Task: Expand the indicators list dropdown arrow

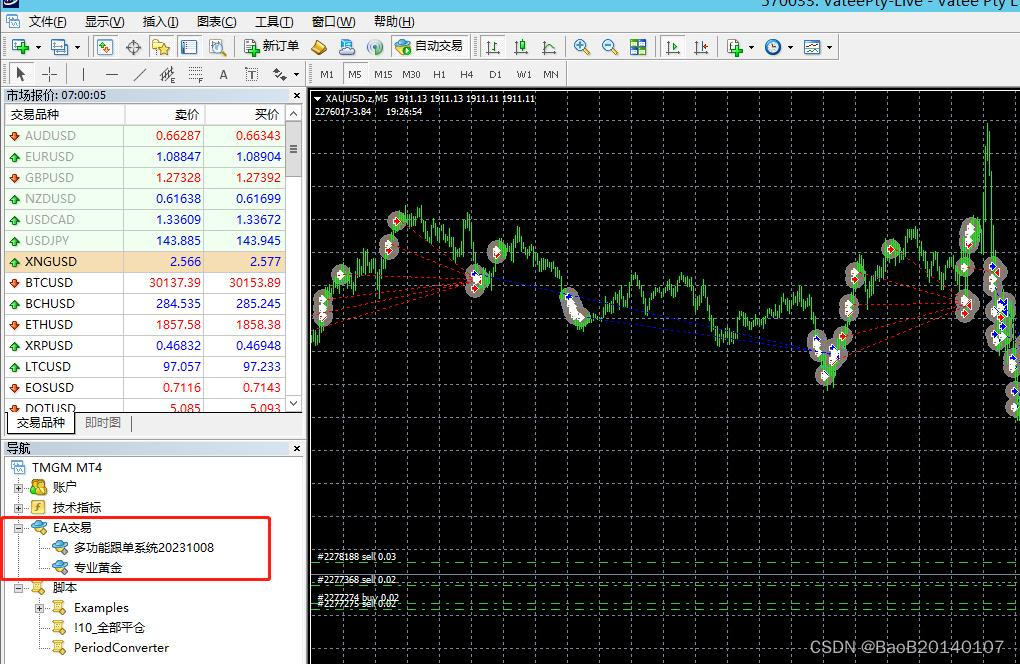Action: [752, 47]
